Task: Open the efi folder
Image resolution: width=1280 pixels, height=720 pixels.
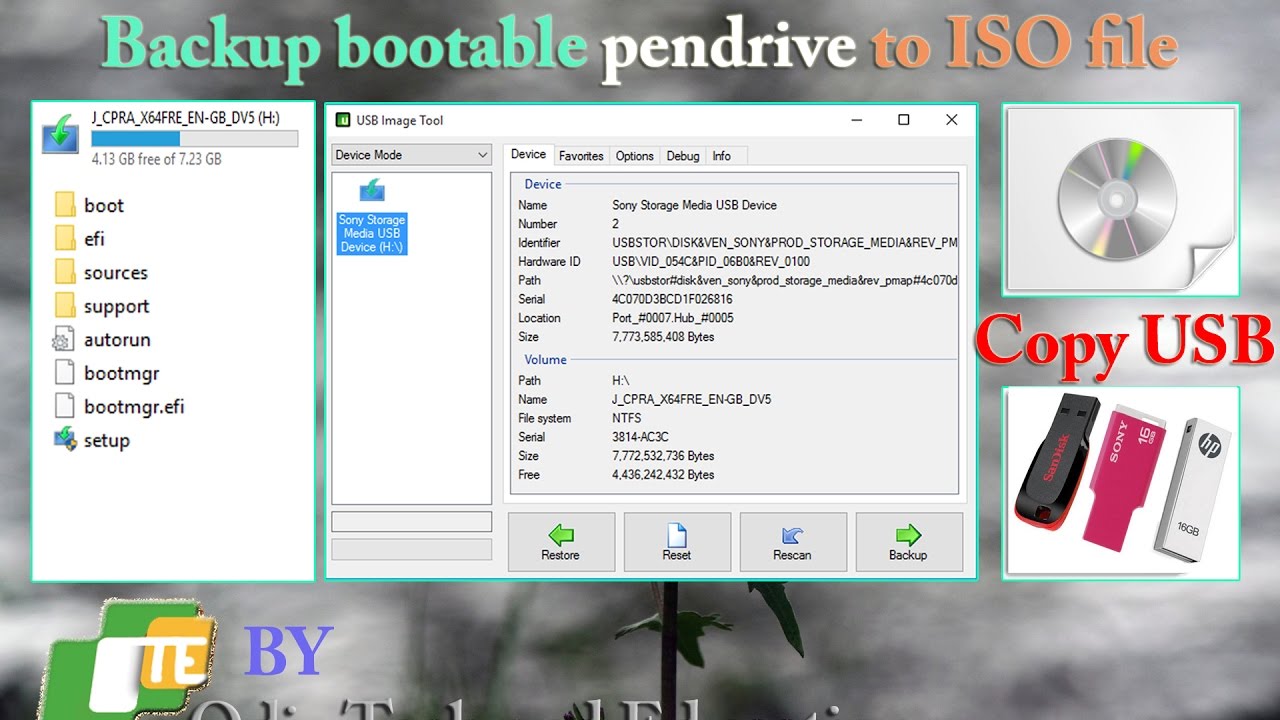Action: click(80, 239)
